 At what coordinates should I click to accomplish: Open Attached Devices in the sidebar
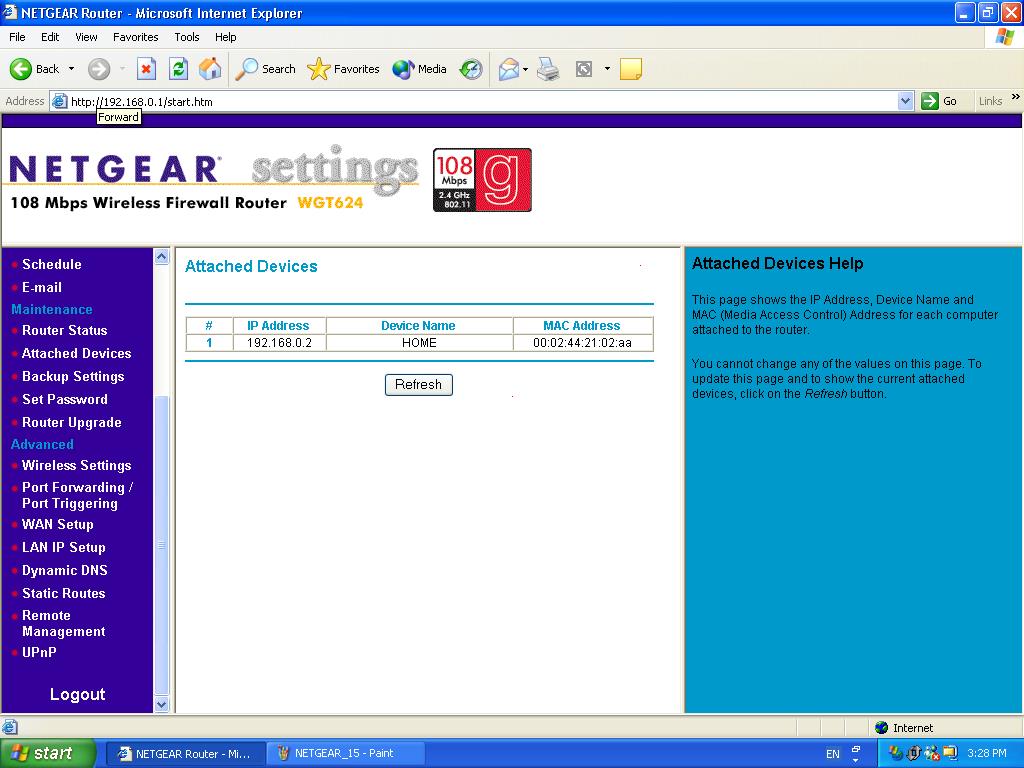point(76,353)
